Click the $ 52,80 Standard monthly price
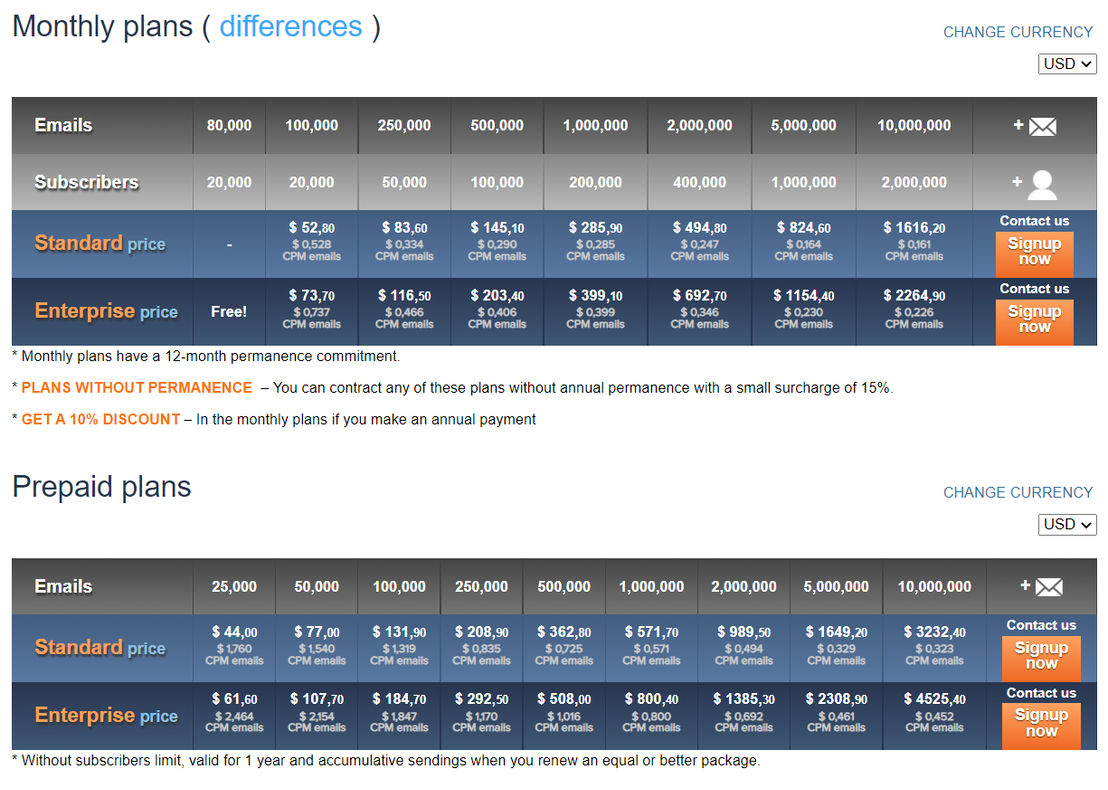Image resolution: width=1108 pixels, height=790 pixels. point(312,228)
